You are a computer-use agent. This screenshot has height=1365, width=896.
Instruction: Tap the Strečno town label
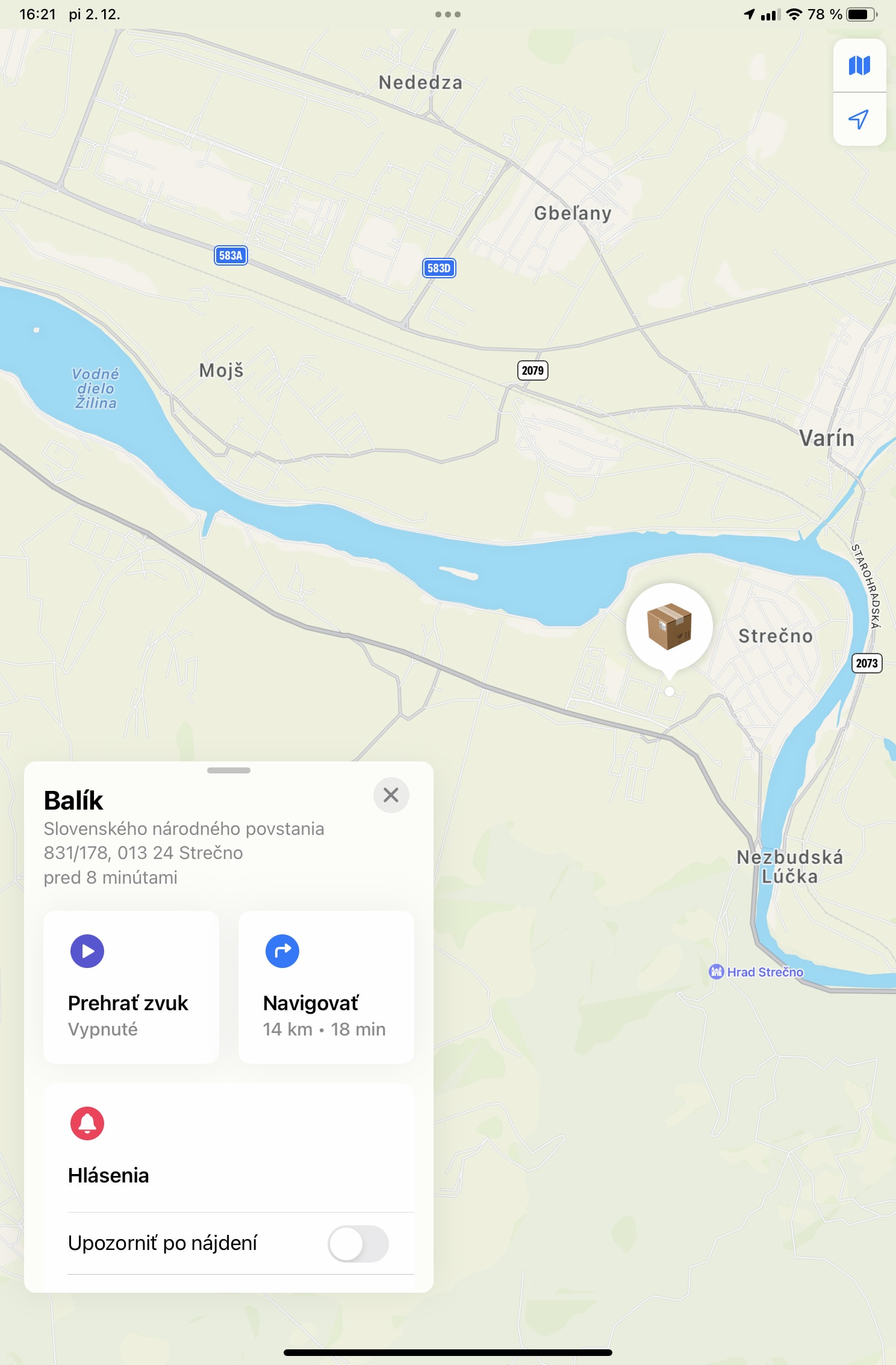point(776,636)
